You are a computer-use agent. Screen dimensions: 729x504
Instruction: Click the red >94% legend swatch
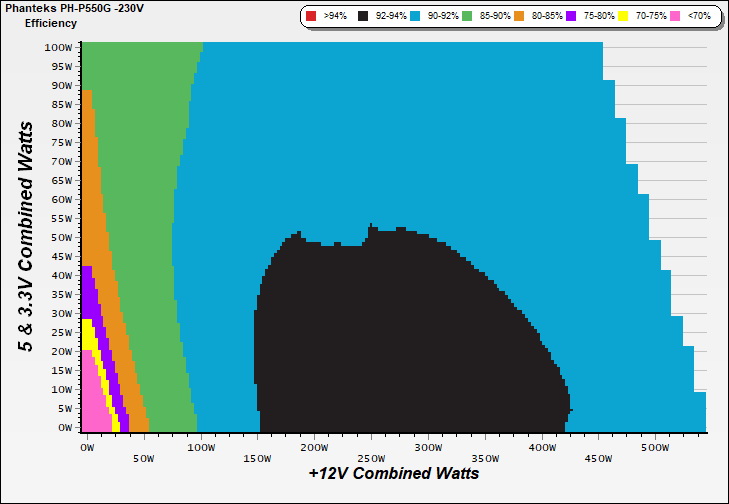click(x=311, y=16)
